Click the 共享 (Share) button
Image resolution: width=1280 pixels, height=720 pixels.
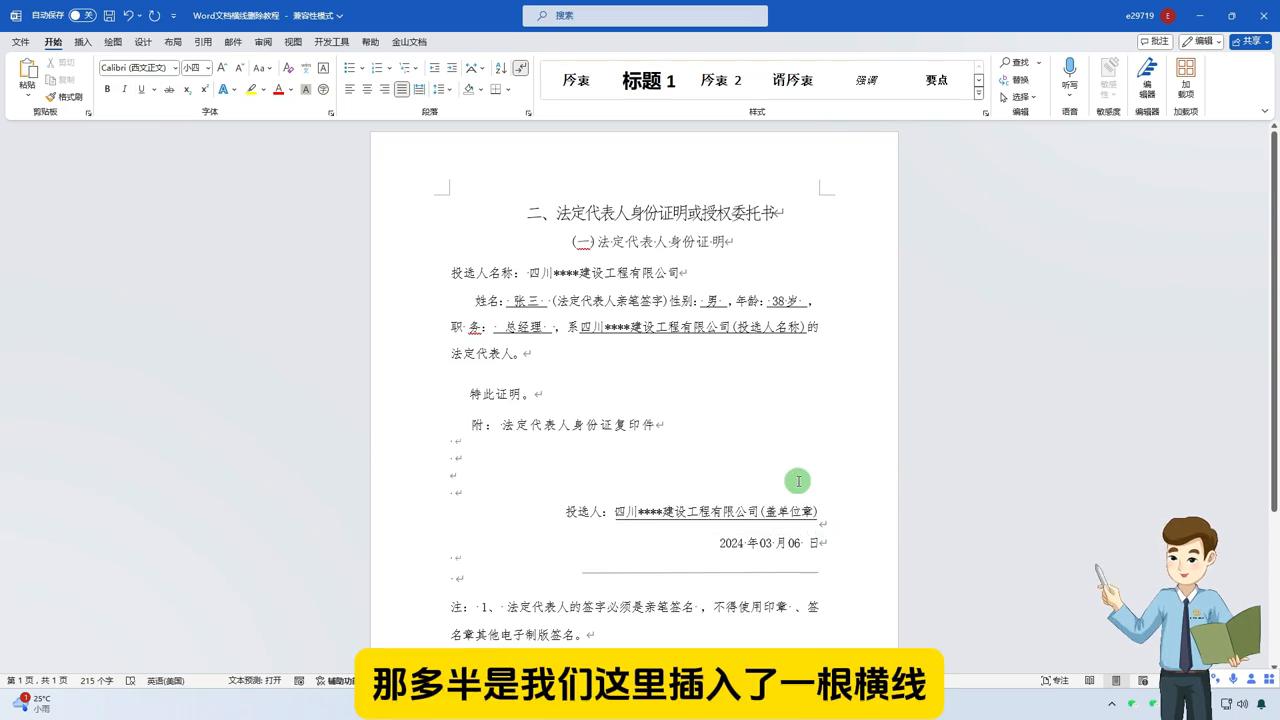[x=1251, y=41]
